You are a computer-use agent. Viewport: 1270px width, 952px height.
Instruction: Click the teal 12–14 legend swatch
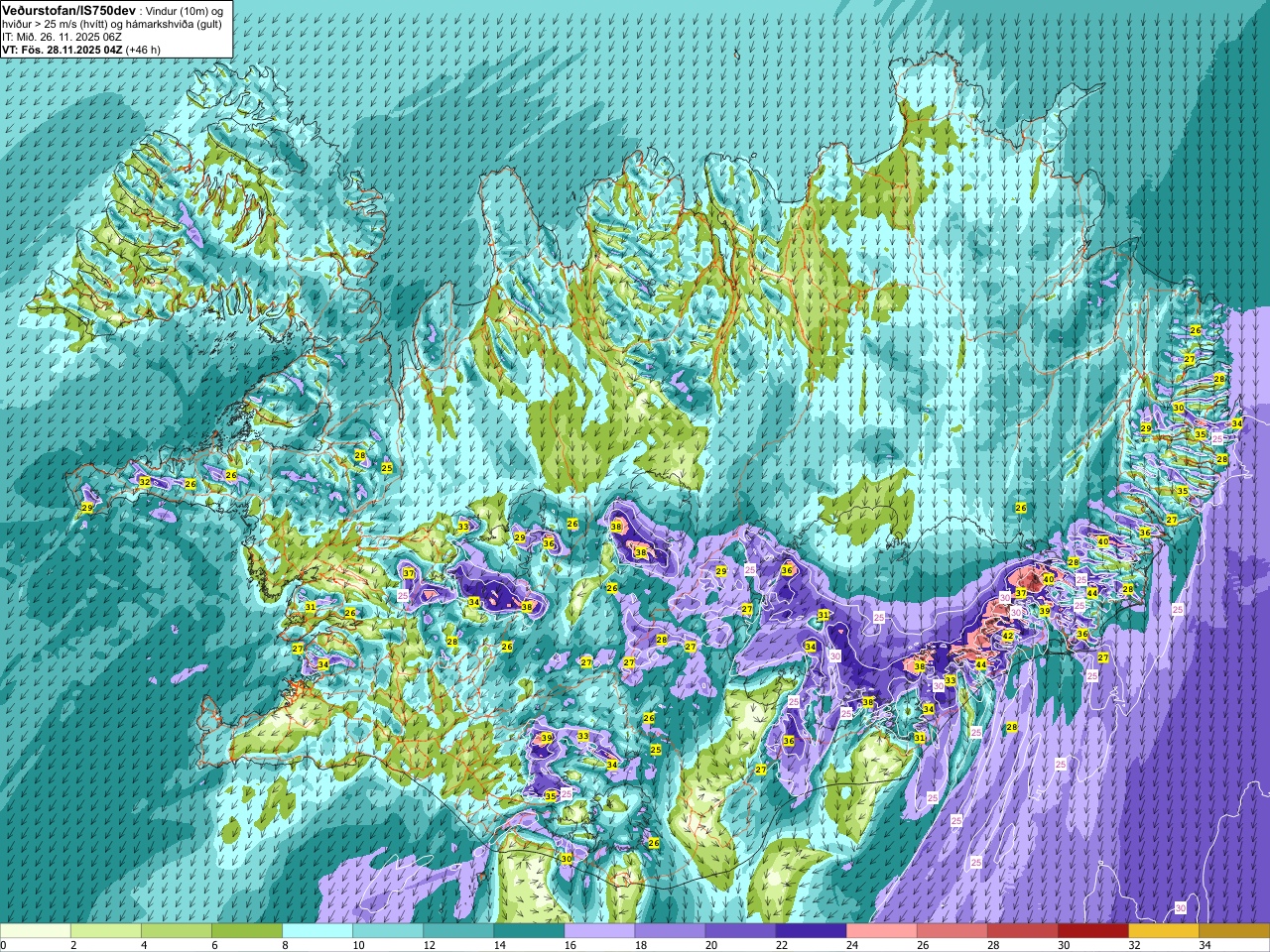point(458,931)
